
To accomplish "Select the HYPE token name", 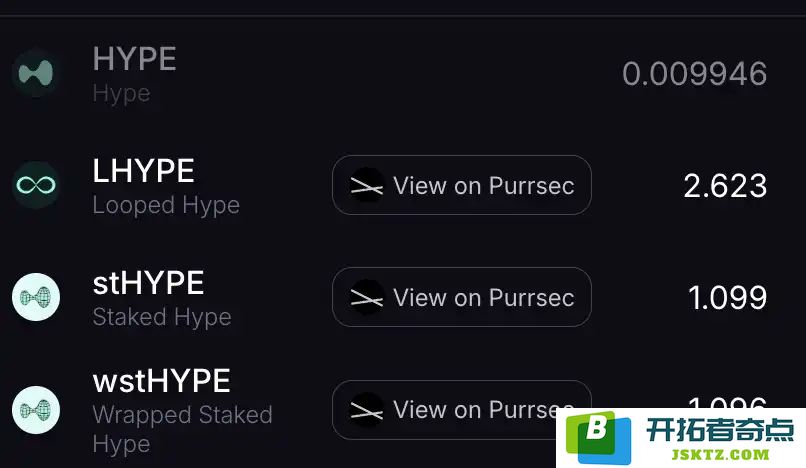I will click(135, 59).
